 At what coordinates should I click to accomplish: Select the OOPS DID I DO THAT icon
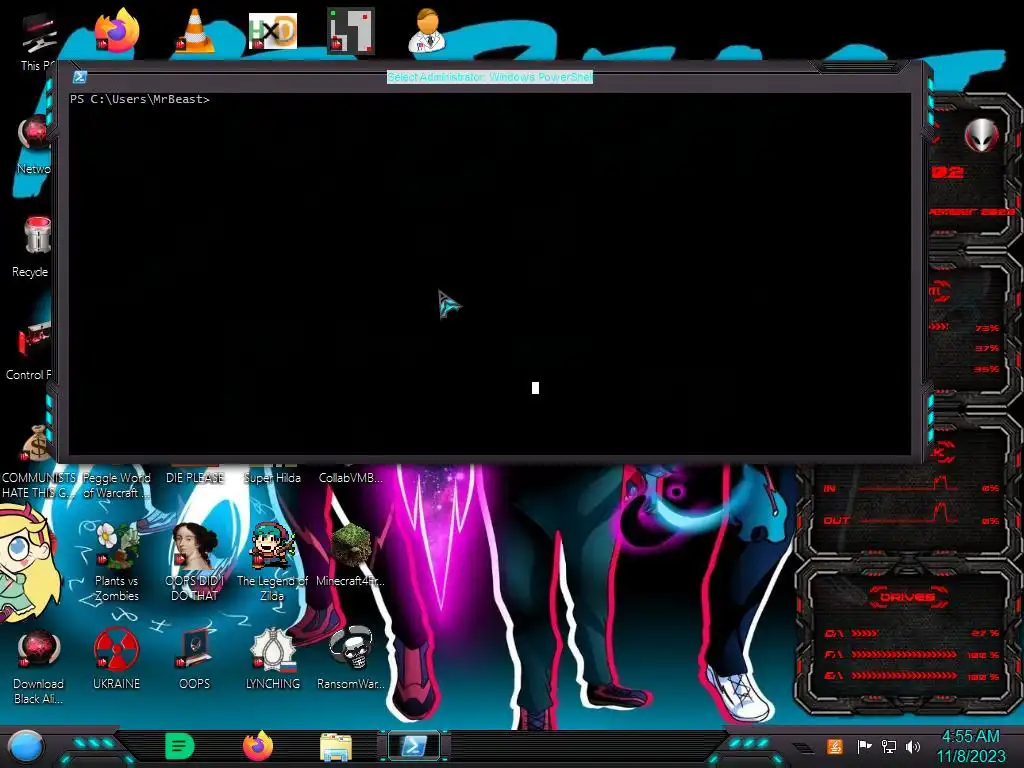[194, 562]
